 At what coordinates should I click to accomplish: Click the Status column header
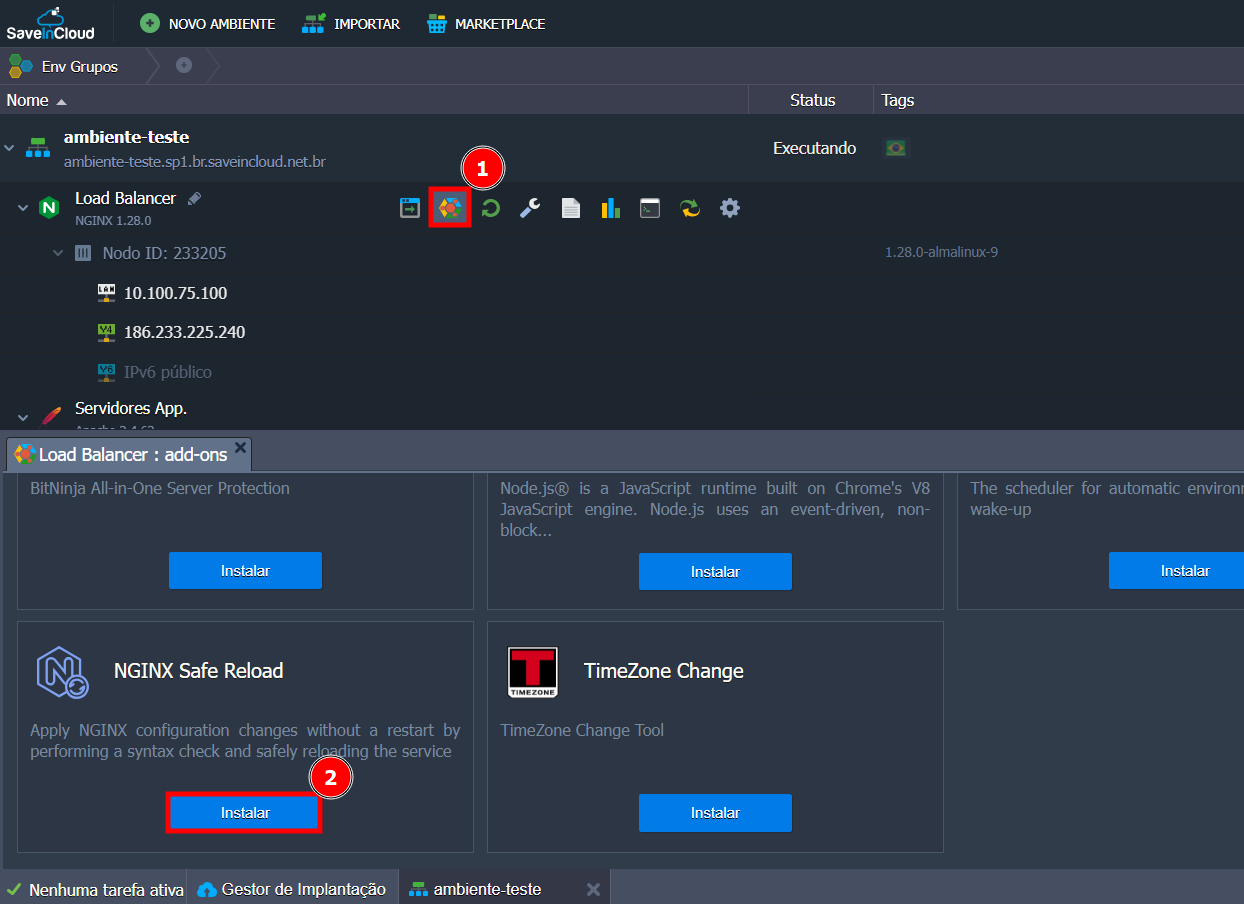coord(812,100)
